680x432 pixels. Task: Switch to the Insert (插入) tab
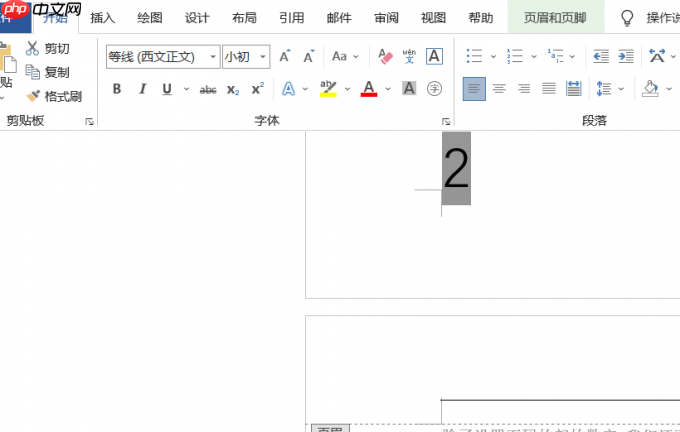103,18
